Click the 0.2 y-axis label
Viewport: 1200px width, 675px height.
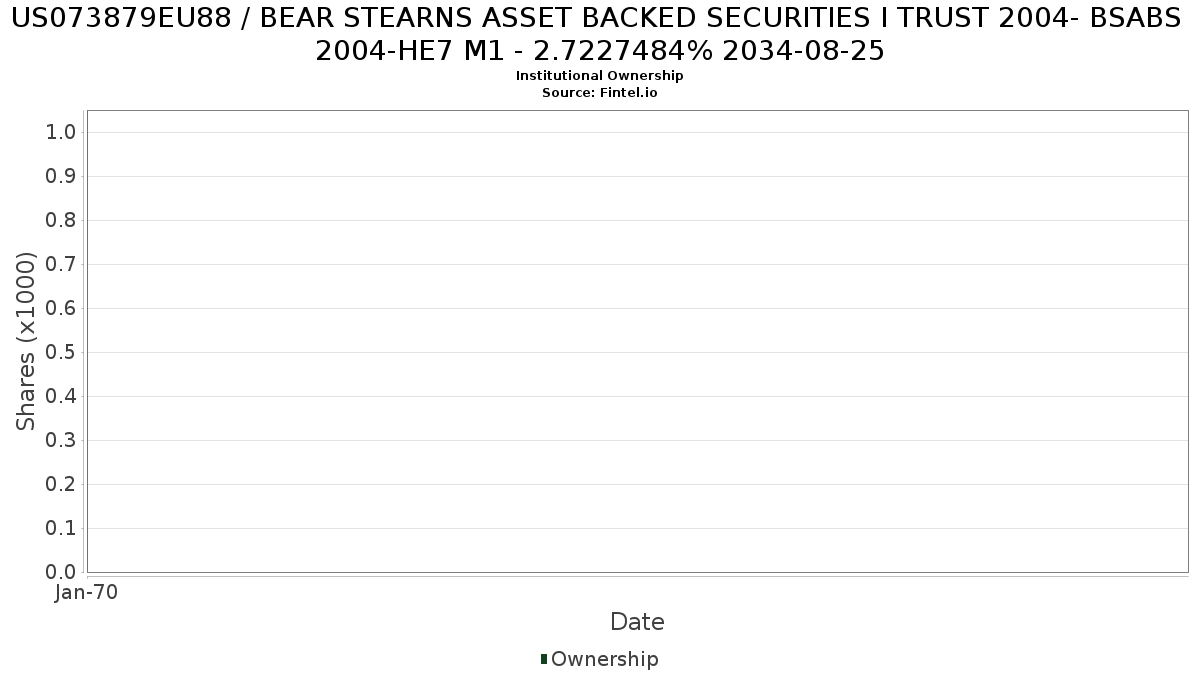pos(61,484)
